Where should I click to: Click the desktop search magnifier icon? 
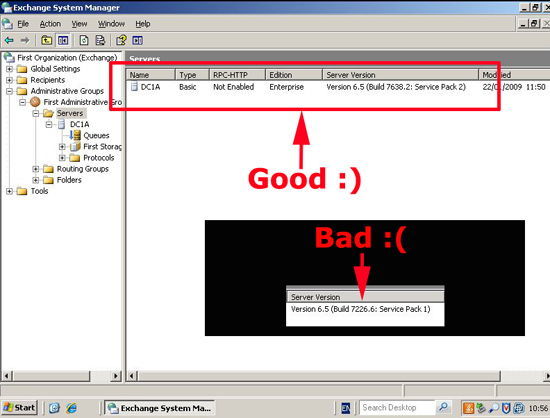click(443, 407)
